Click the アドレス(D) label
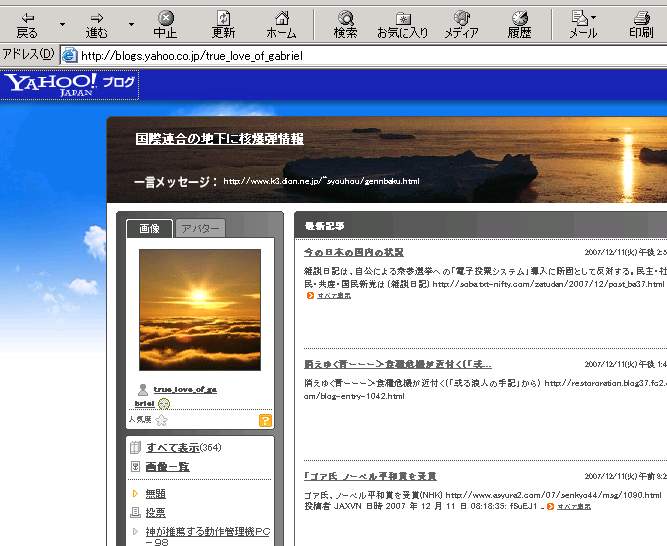 [28, 54]
